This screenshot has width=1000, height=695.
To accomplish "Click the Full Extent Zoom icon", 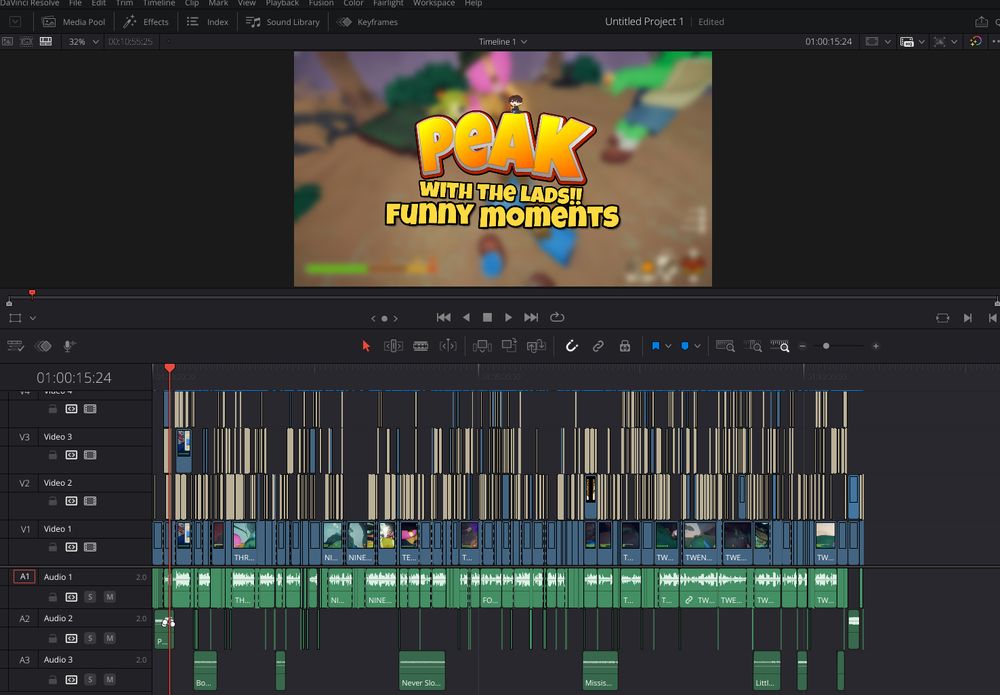I will point(725,346).
